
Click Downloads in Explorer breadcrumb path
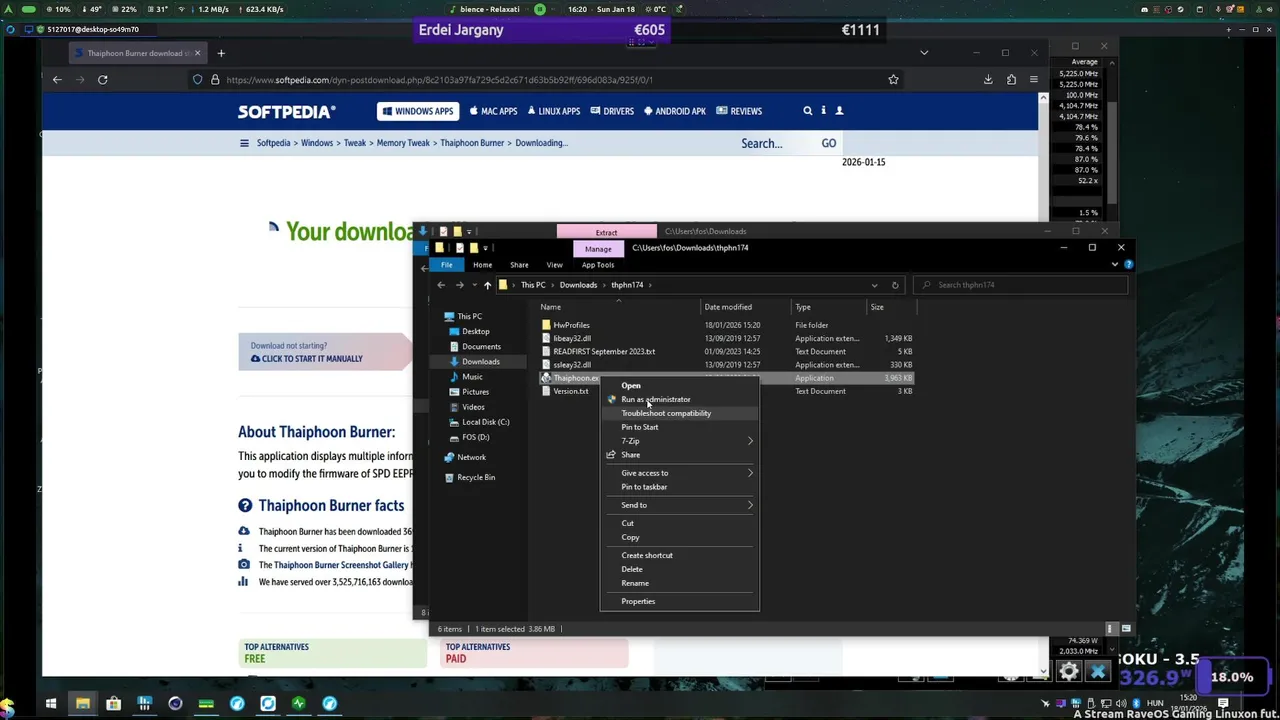click(578, 285)
